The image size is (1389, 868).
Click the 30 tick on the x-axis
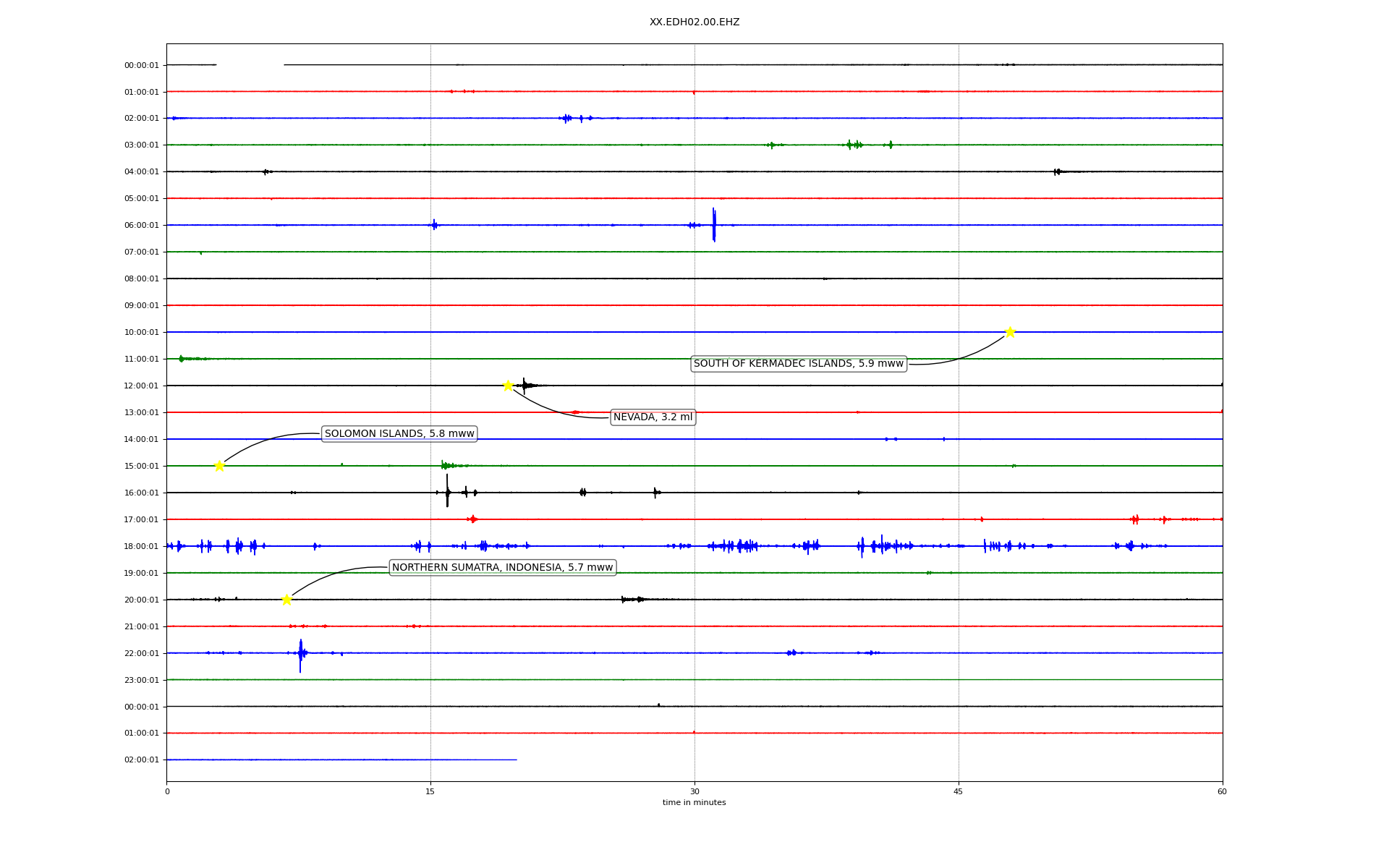(x=694, y=792)
